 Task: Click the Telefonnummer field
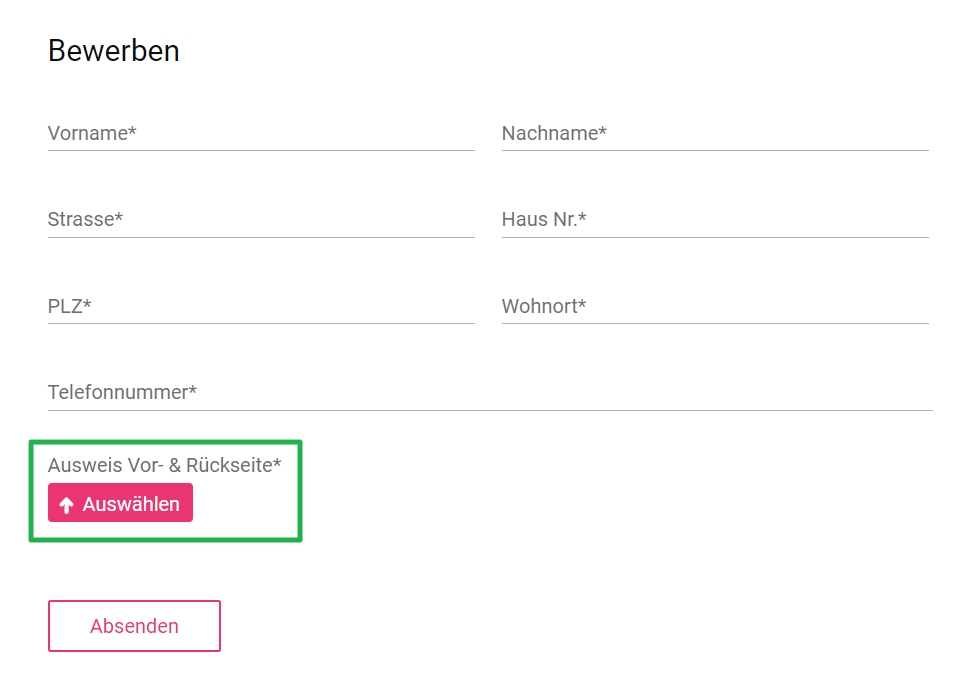pos(490,392)
